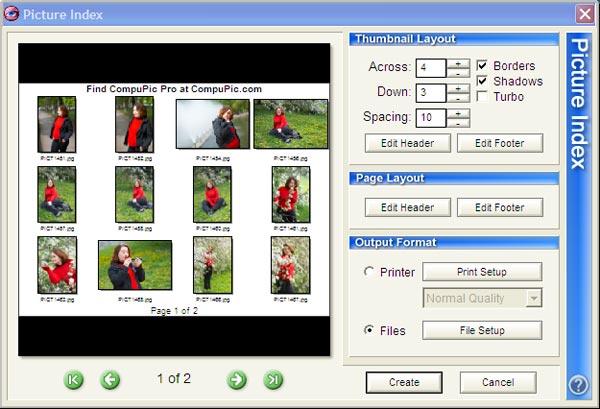Screen dimensions: 600x409
Task: Select second top-row thumbnail of woman standing
Action: click(x=135, y=124)
